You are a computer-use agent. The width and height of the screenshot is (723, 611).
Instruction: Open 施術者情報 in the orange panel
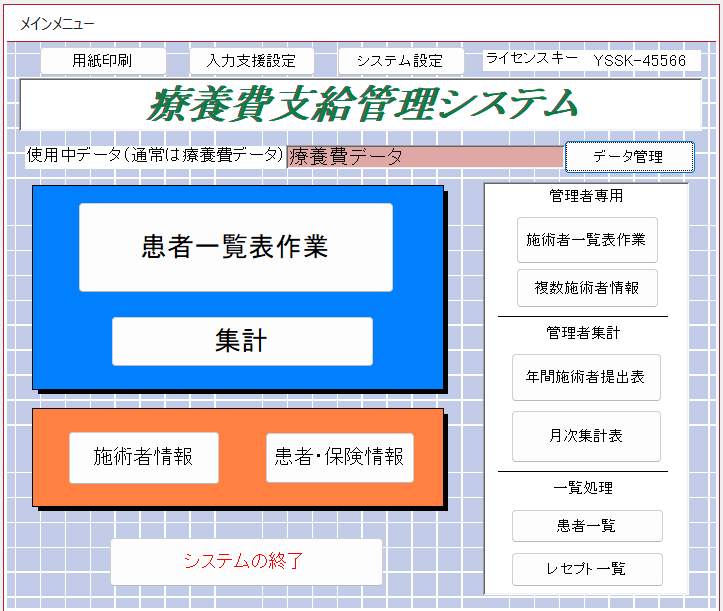pyautogui.click(x=143, y=457)
